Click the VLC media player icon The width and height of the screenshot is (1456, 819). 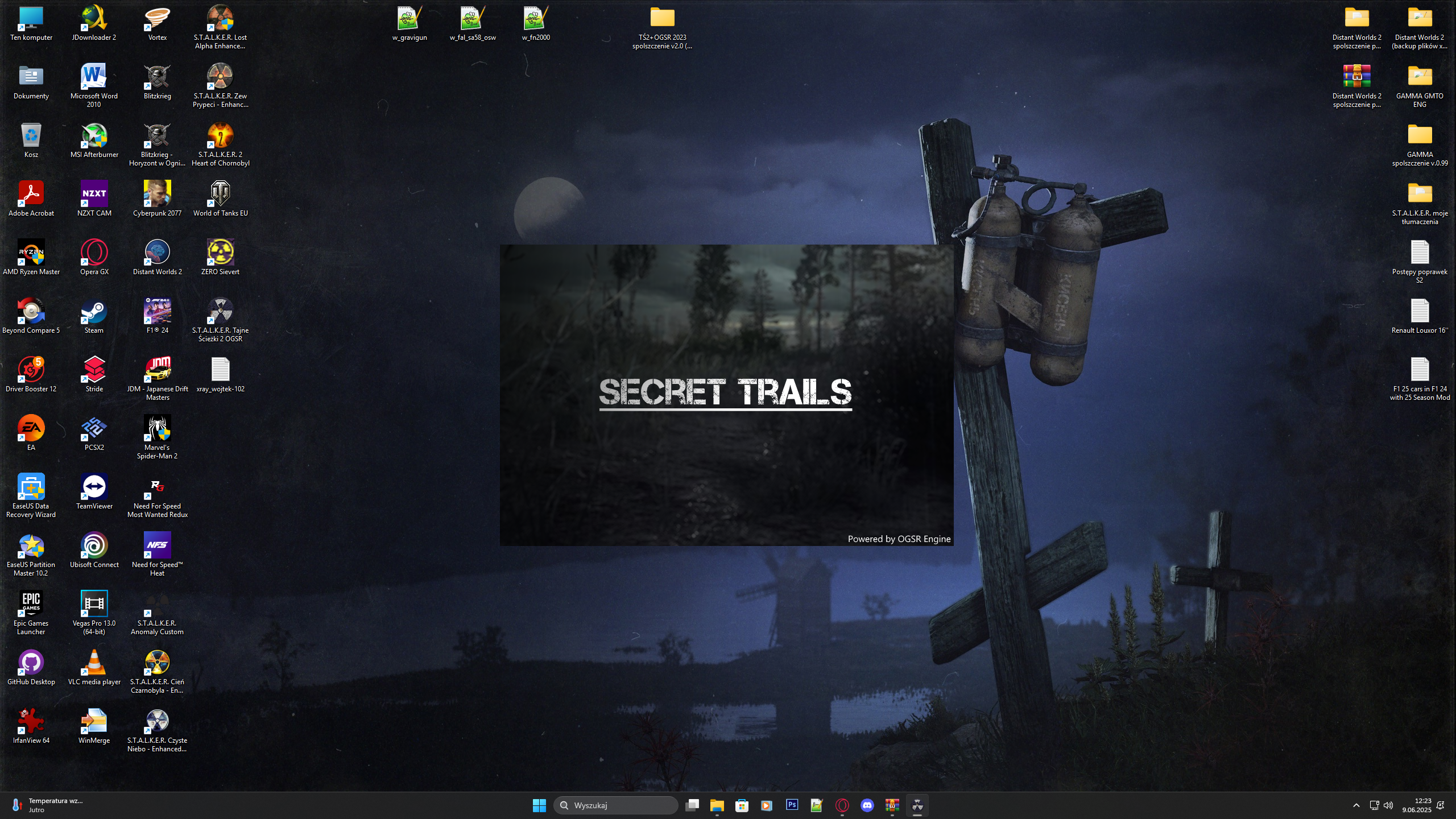pos(94,667)
